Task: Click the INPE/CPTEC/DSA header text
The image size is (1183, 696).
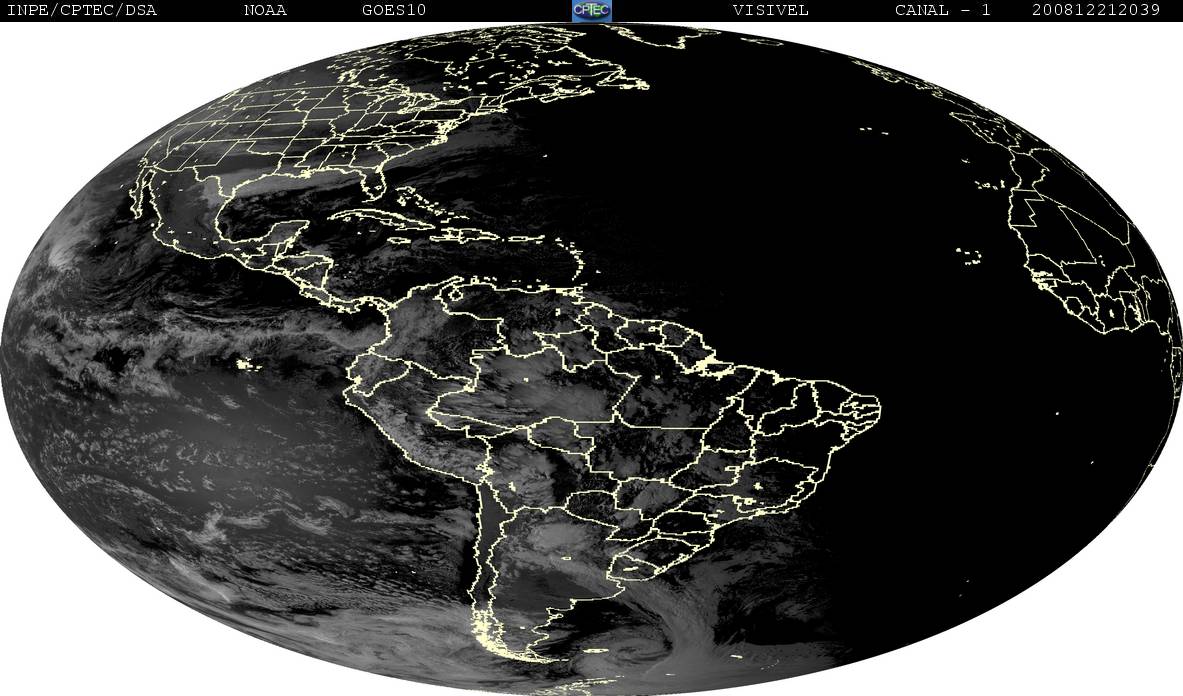Action: [81, 10]
